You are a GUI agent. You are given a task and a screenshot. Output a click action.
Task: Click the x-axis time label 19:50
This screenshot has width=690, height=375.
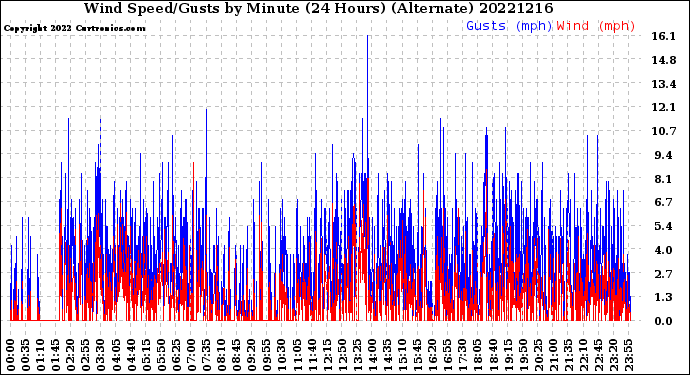(523, 355)
